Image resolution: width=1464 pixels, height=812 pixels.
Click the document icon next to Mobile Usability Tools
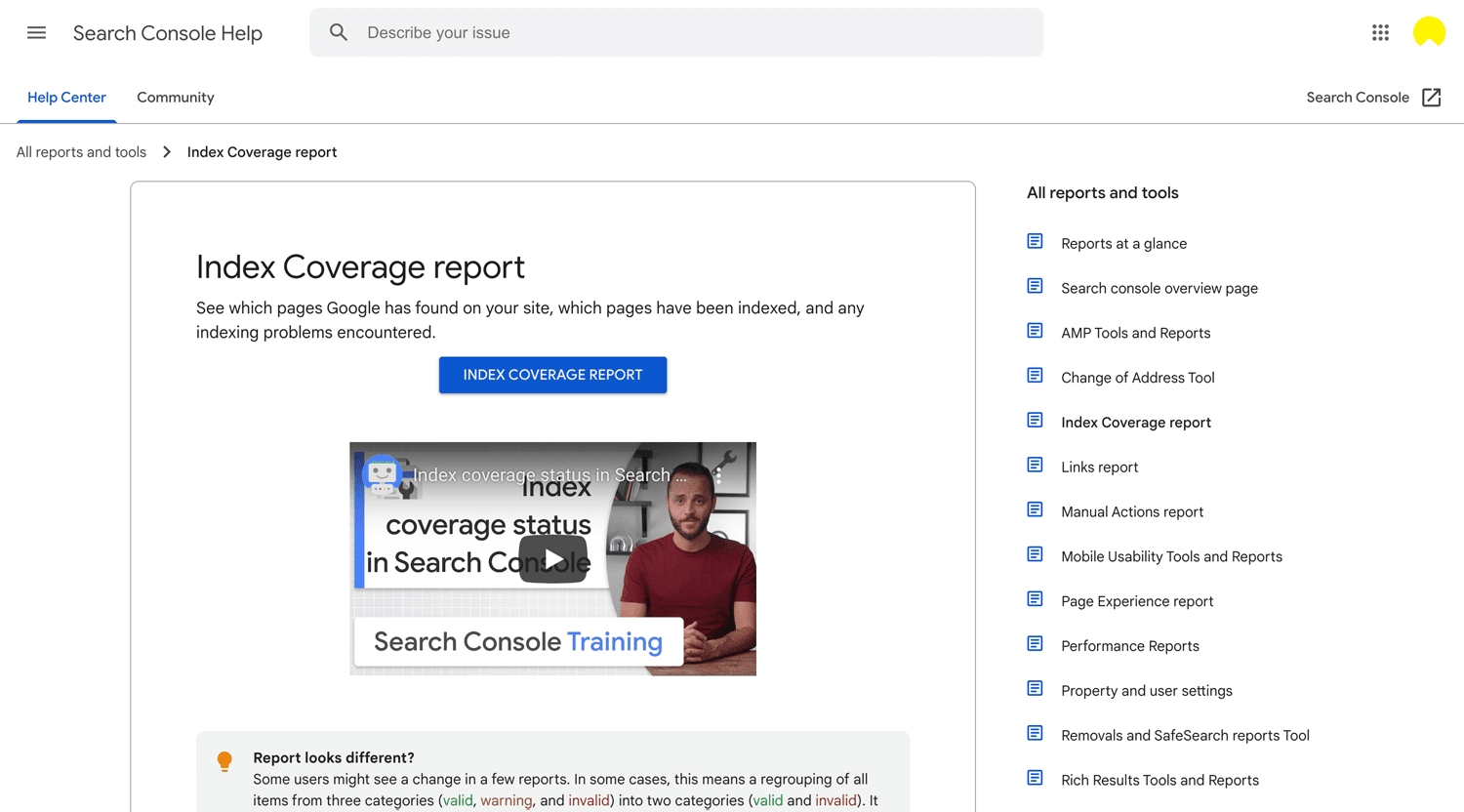tap(1036, 555)
